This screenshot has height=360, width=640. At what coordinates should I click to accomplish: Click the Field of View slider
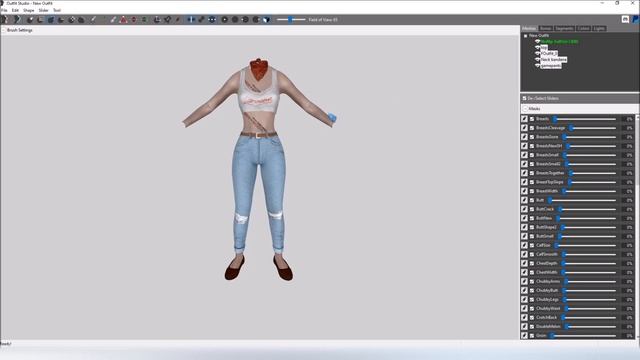[291, 20]
